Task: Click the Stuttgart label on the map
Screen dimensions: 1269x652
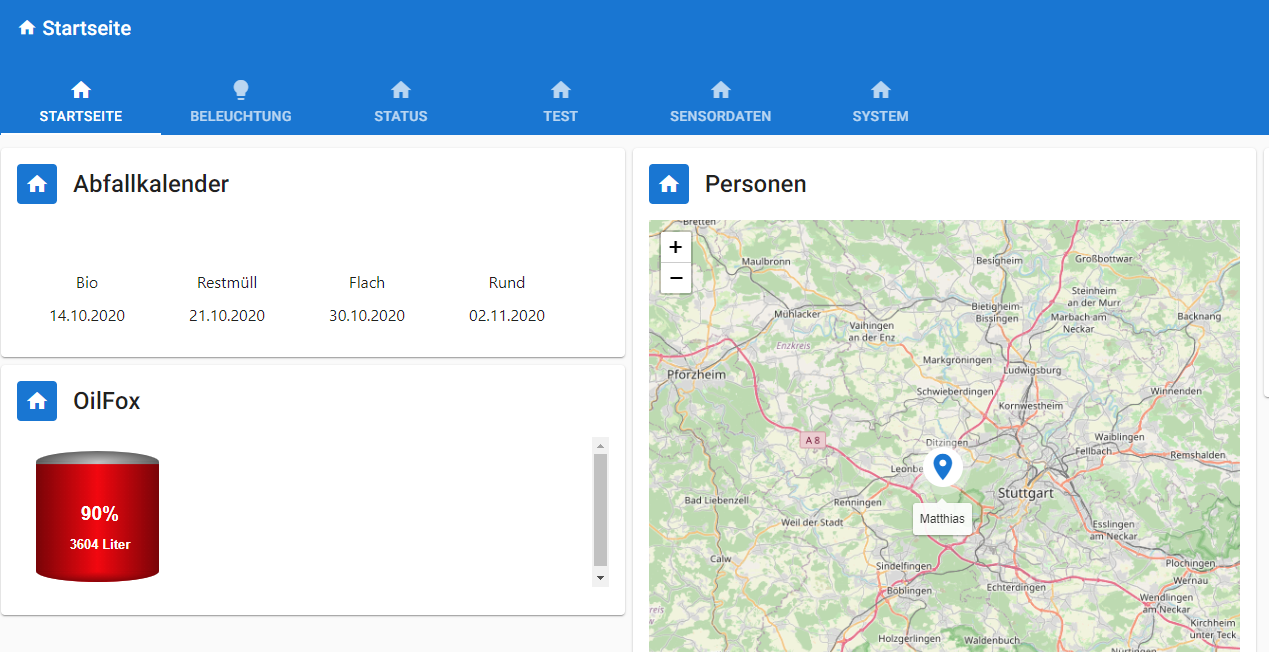Action: (1025, 494)
